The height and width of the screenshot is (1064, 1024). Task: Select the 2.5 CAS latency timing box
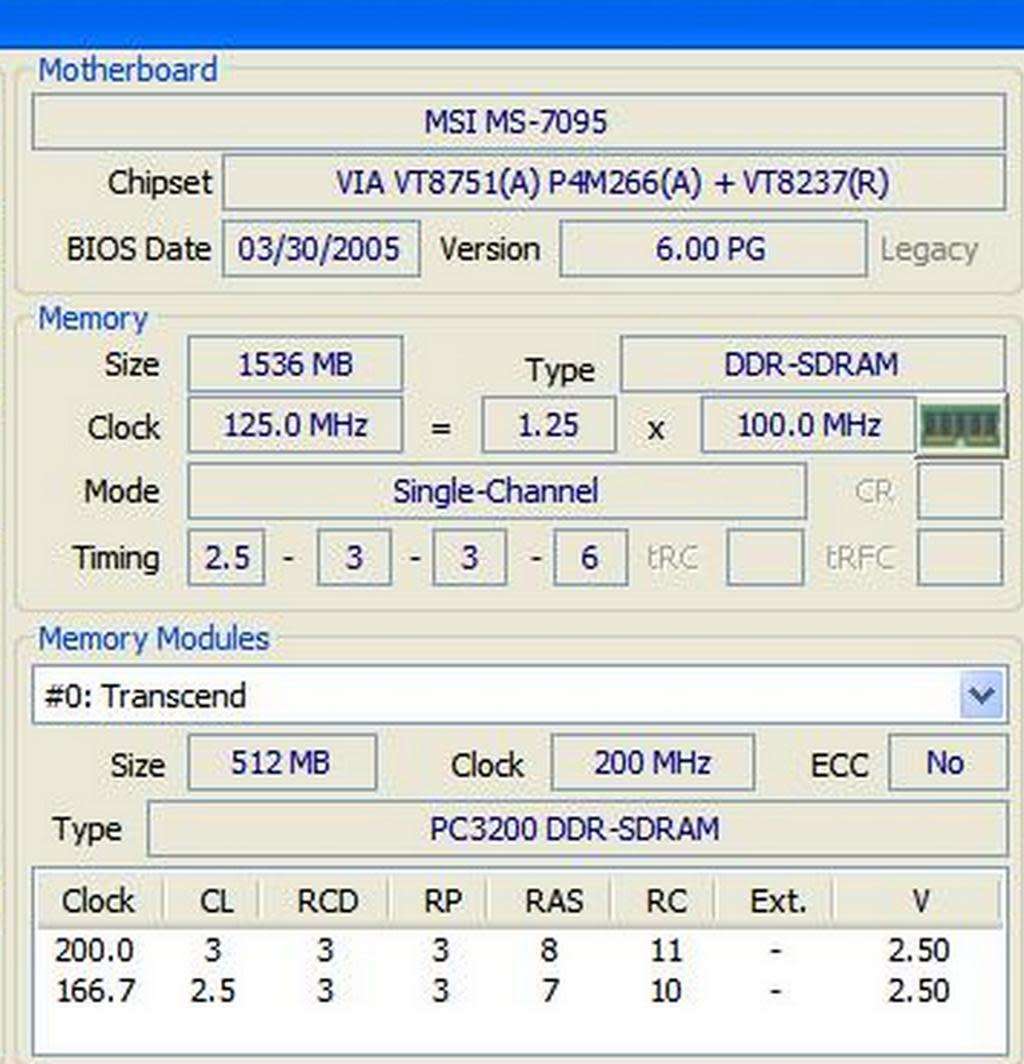(x=226, y=557)
